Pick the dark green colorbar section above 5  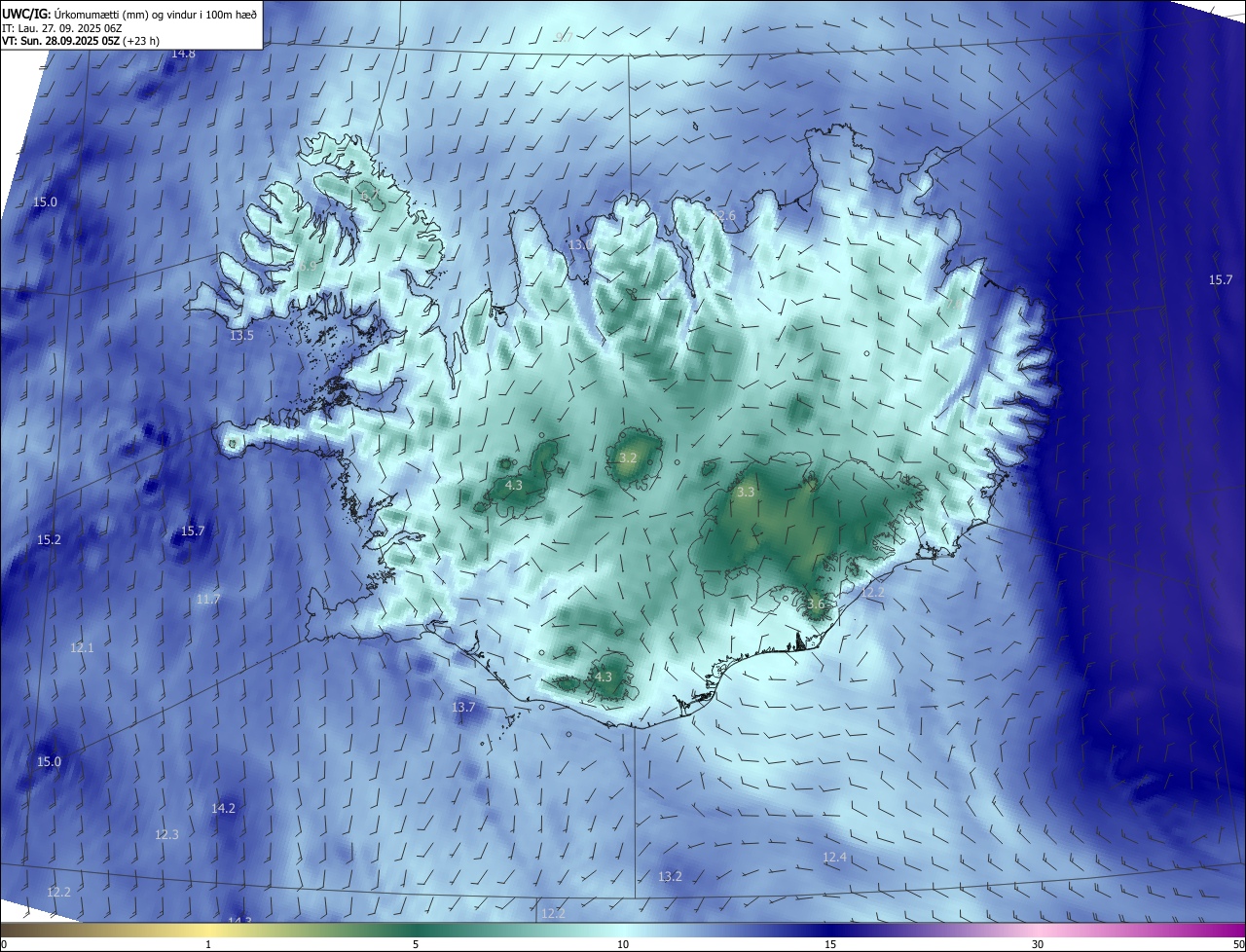click(x=416, y=930)
